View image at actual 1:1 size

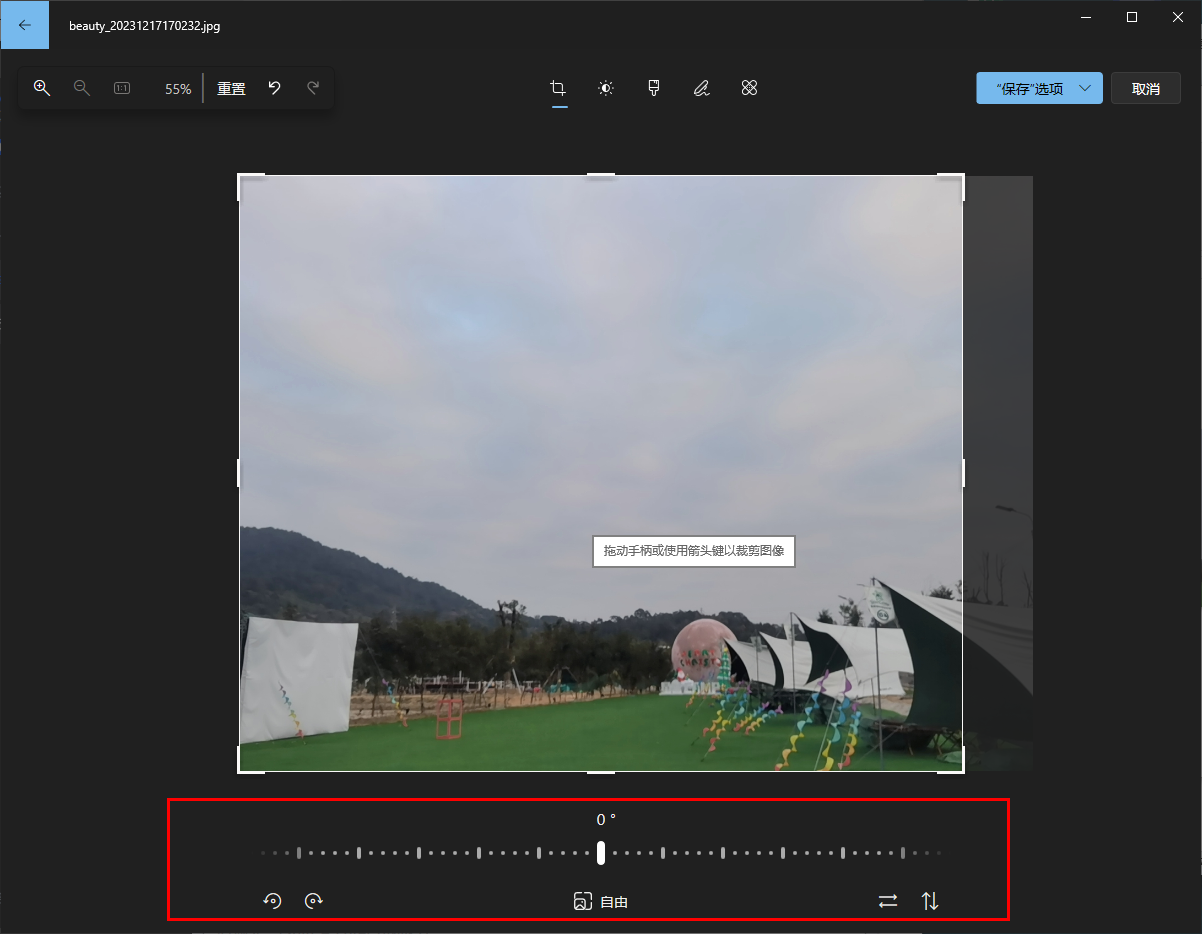click(122, 88)
